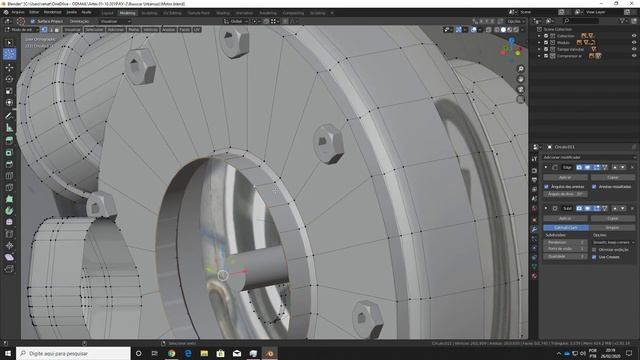Select the Measure ruler tool

coord(9,128)
